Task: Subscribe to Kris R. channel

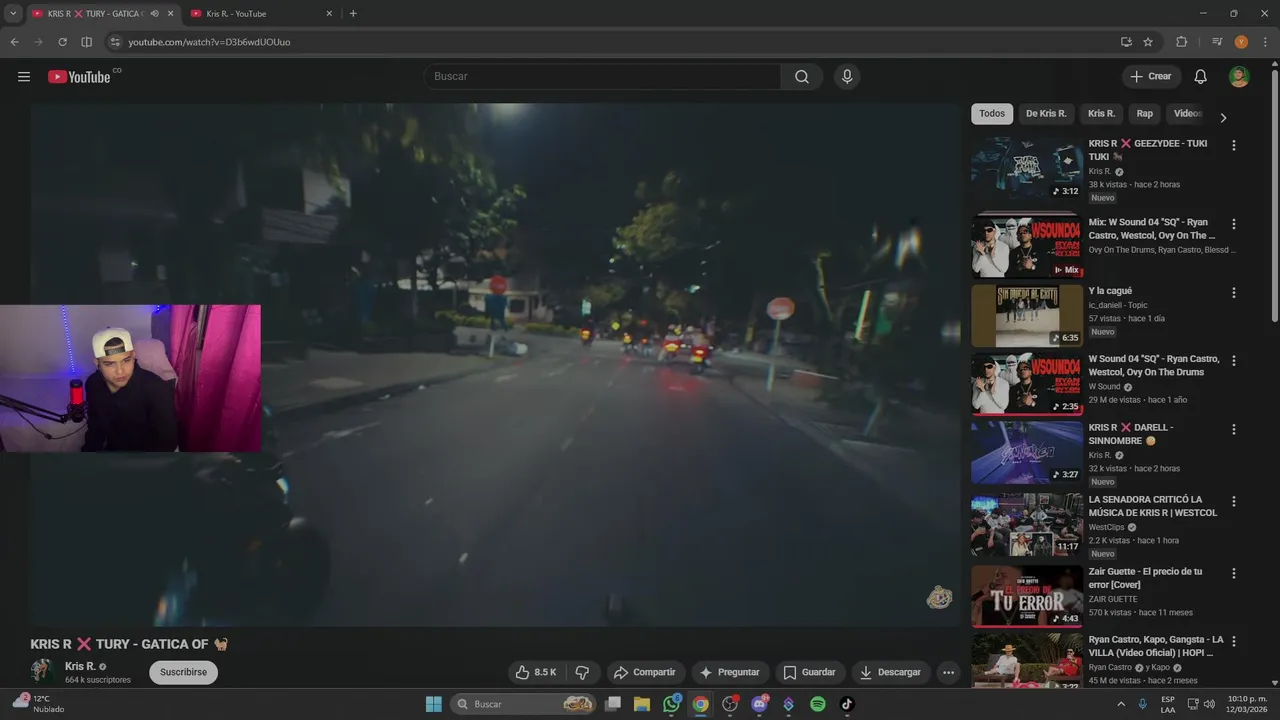Action: coord(183,672)
